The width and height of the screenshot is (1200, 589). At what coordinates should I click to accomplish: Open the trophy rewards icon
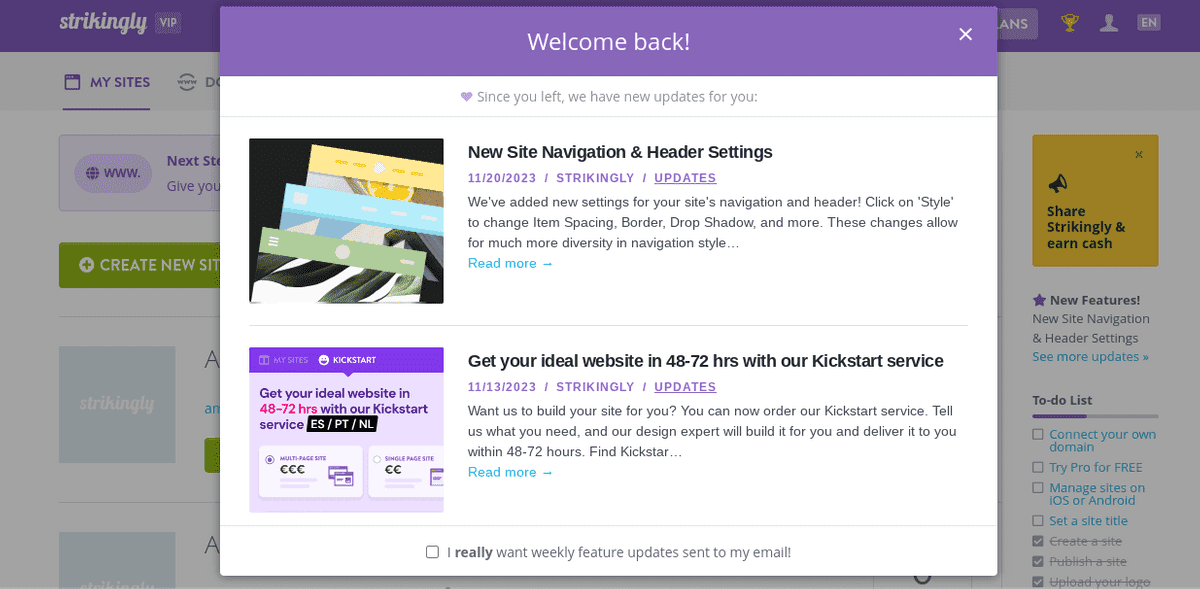point(1070,22)
